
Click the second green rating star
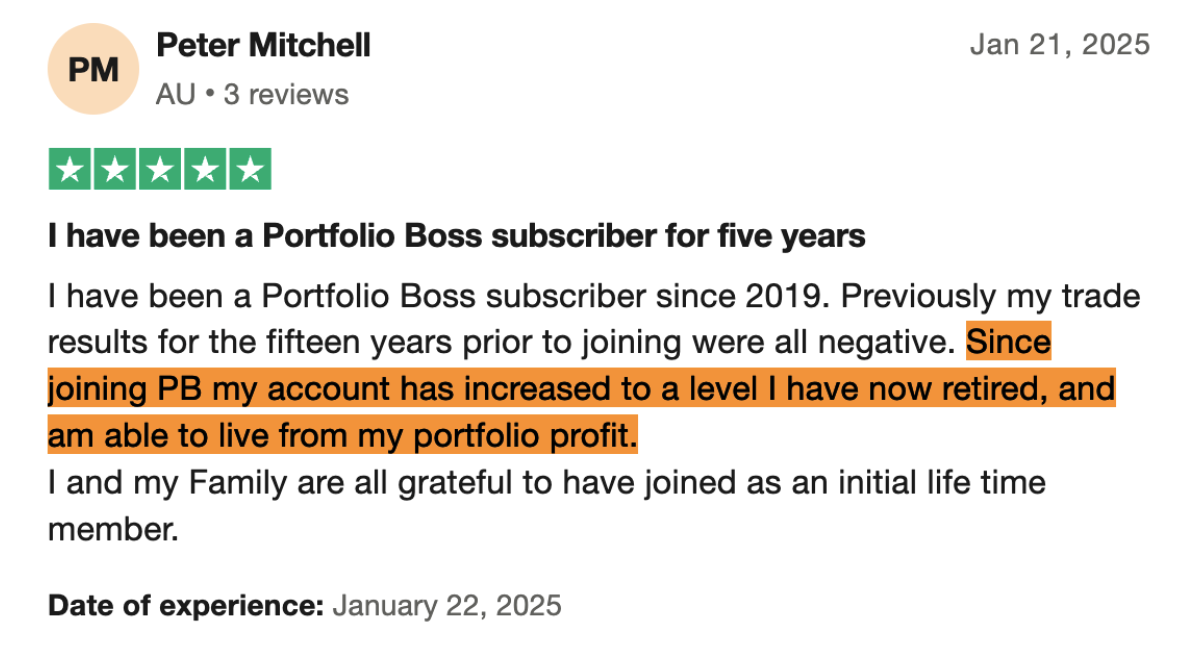(x=115, y=169)
